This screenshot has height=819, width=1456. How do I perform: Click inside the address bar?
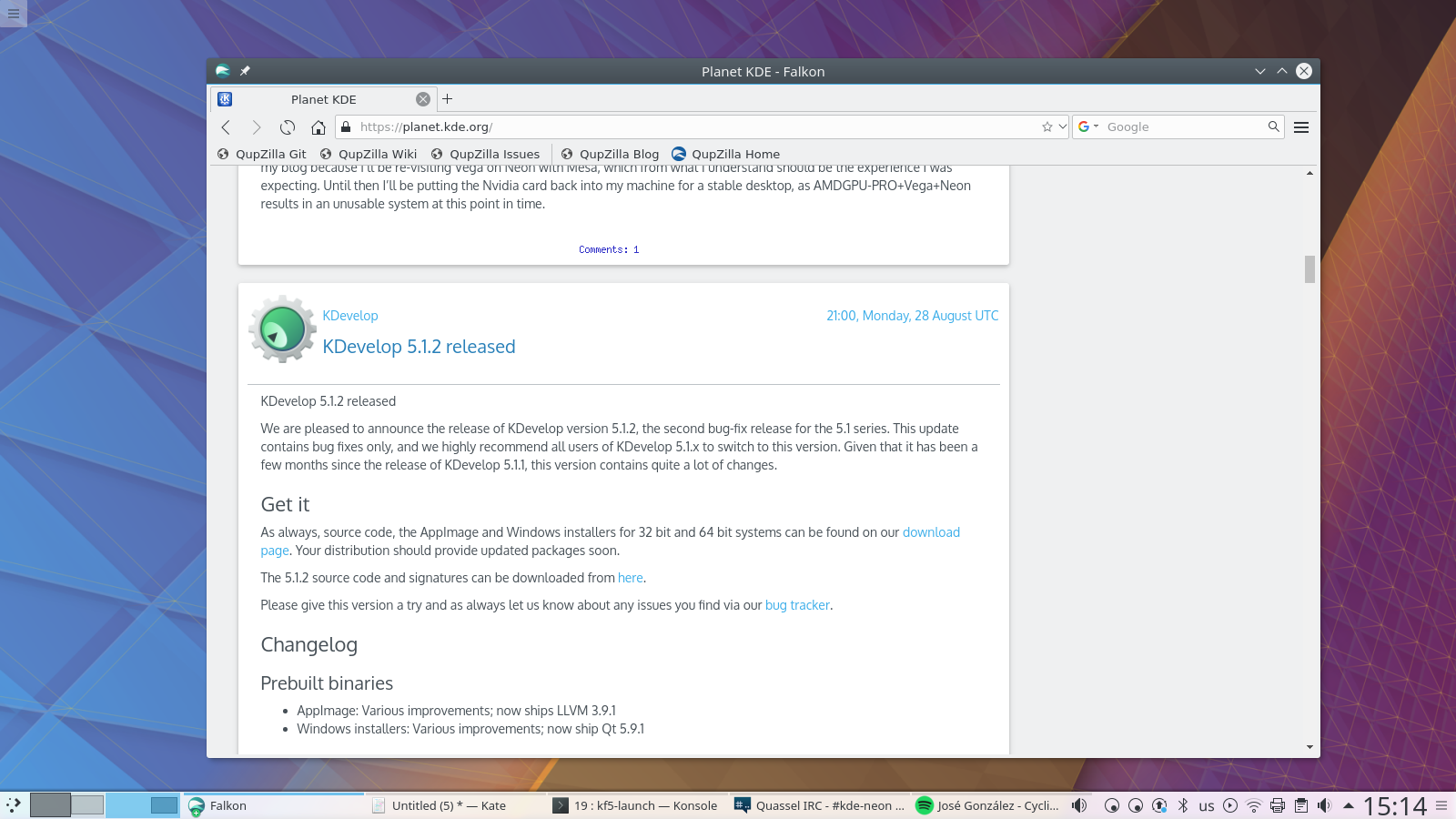(637, 127)
